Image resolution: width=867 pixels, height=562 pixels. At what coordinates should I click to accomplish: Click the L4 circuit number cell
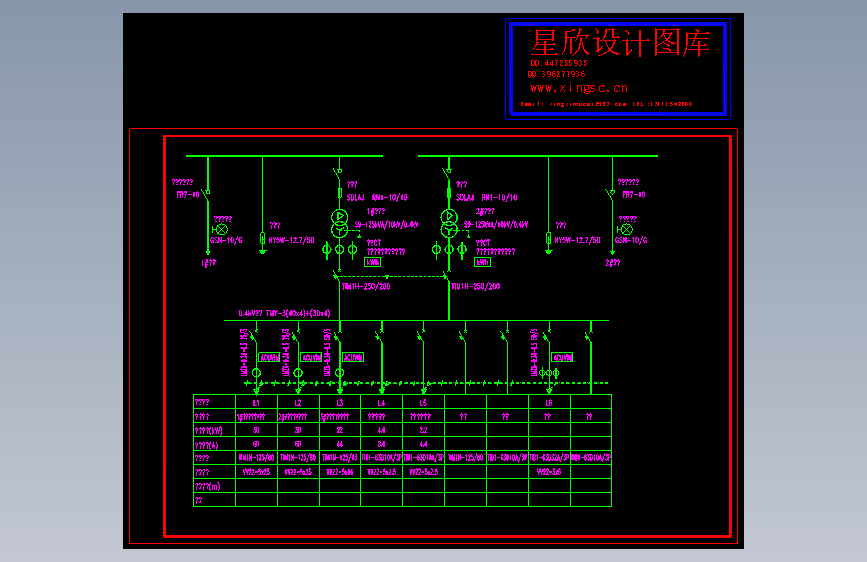pyautogui.click(x=382, y=402)
